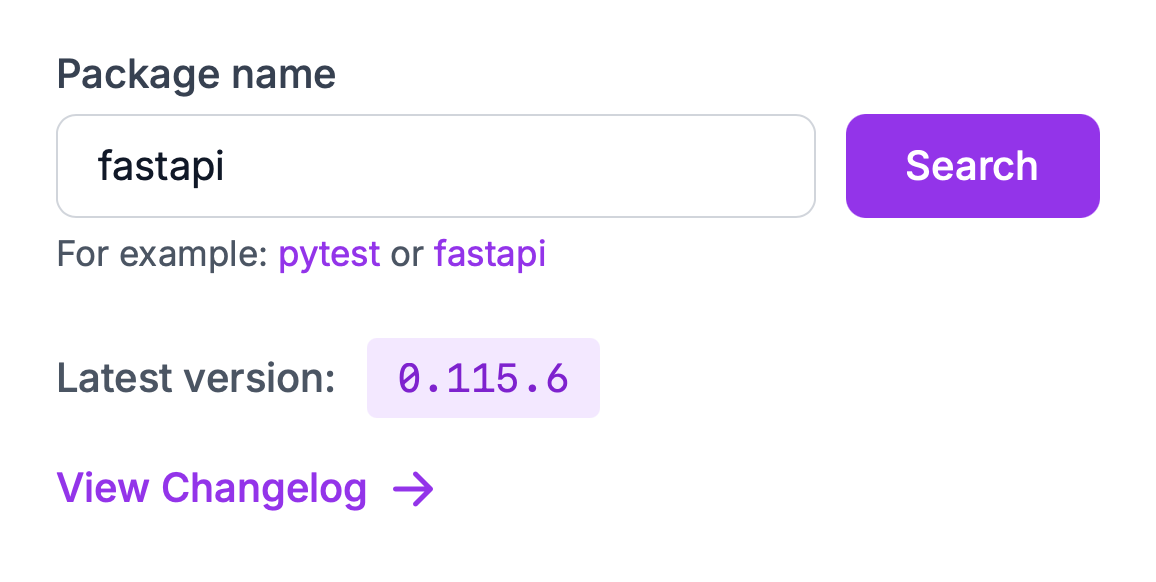Screen dimensions: 1156x582
Task: Select the pytest example link
Action: click(x=329, y=254)
